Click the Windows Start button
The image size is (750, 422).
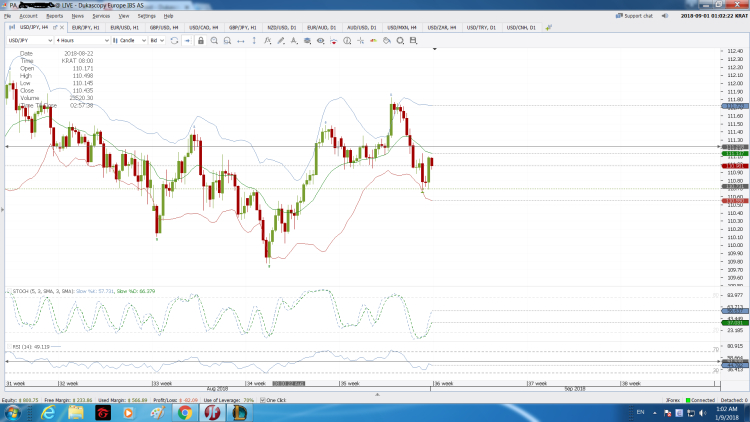[x=12, y=412]
